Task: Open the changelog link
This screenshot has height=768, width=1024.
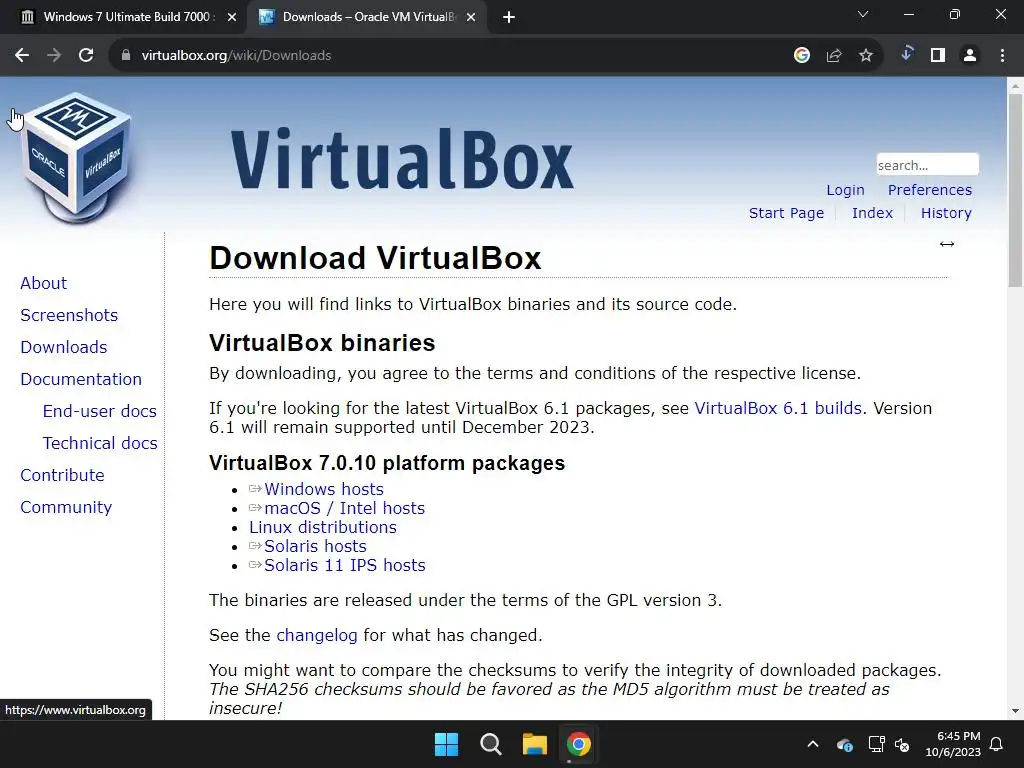Action: tap(317, 635)
